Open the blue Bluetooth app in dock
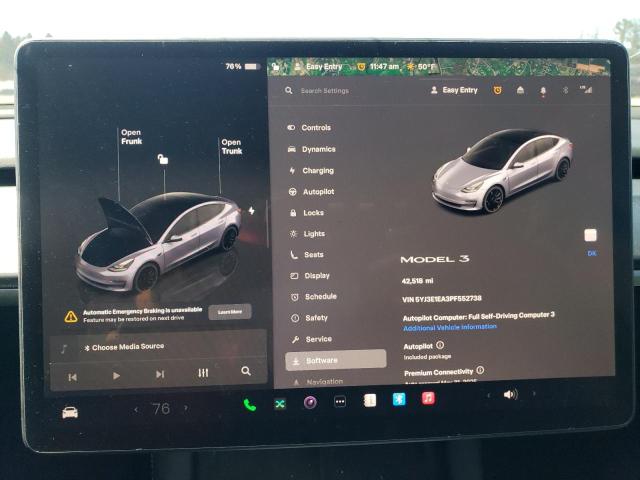Screen dimensions: 640x480 (399, 399)
